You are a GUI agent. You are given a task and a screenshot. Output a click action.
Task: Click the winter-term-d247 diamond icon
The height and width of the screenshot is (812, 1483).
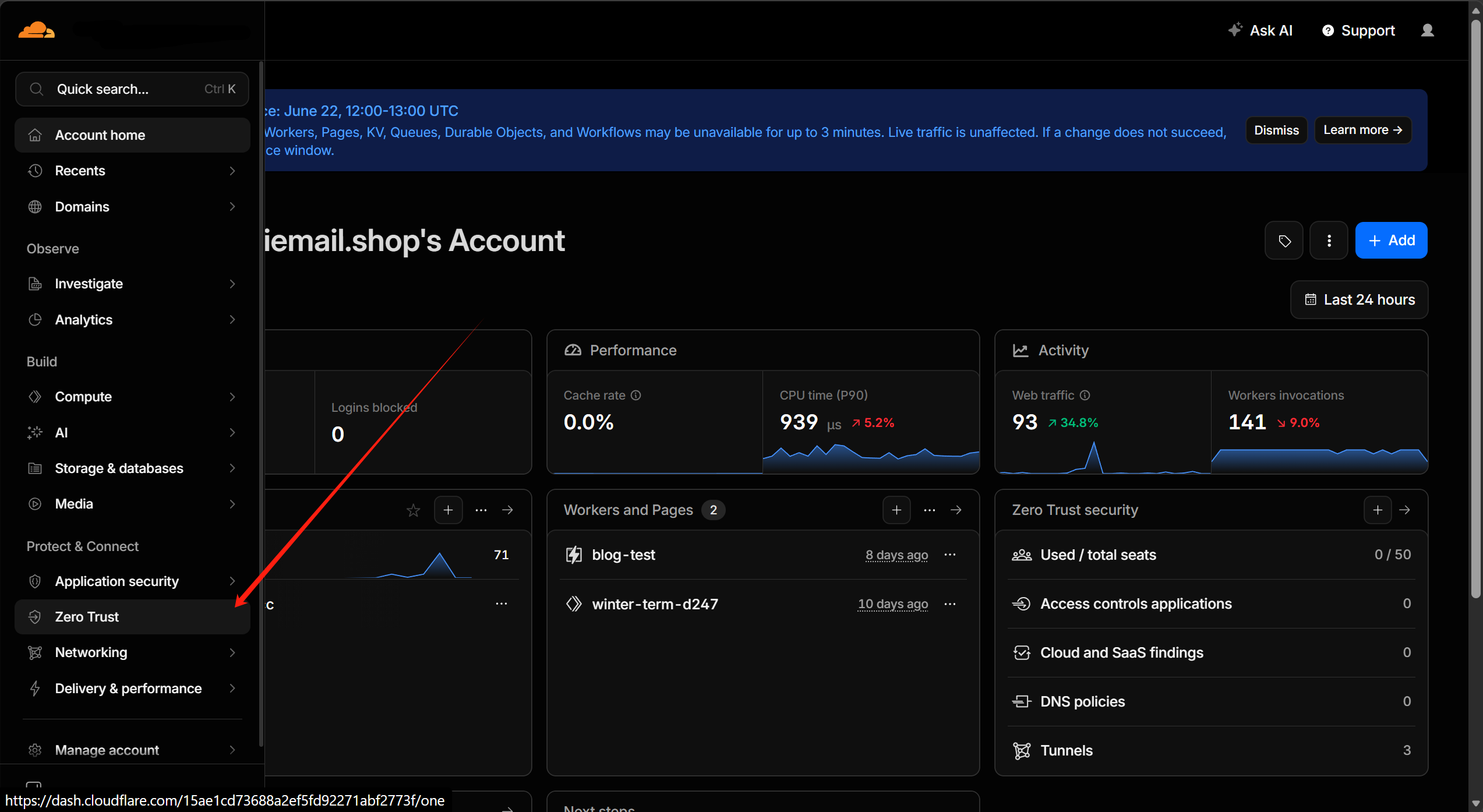(x=574, y=604)
